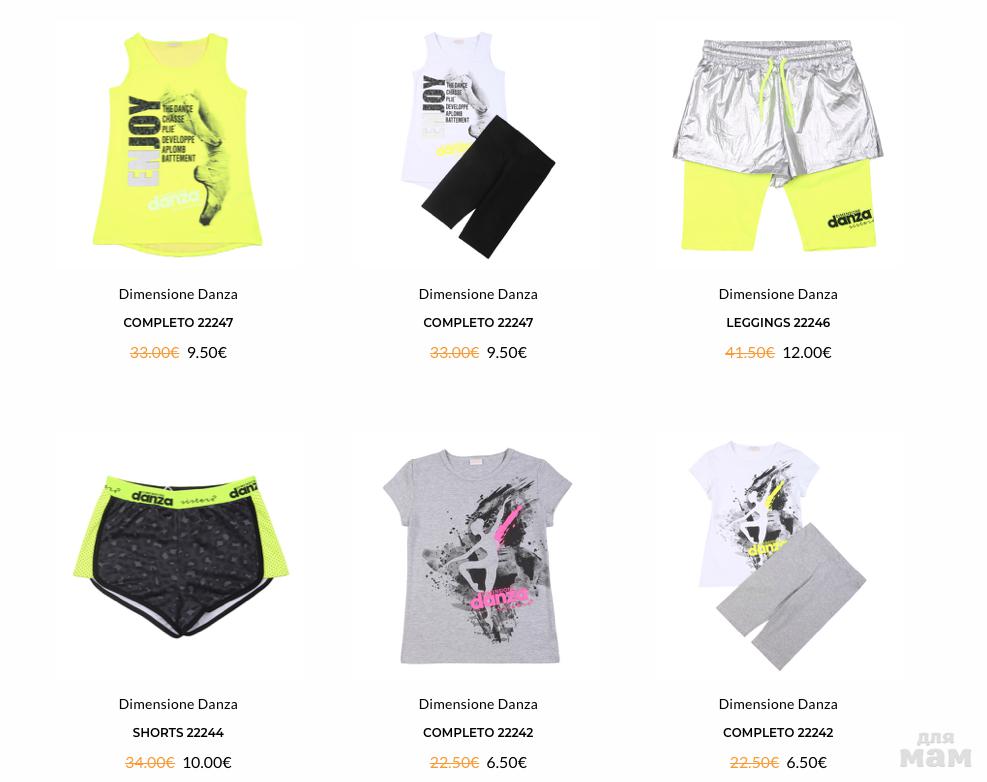Click the crossed-out 34.00€ original price
The height and width of the screenshot is (782, 987).
point(150,762)
